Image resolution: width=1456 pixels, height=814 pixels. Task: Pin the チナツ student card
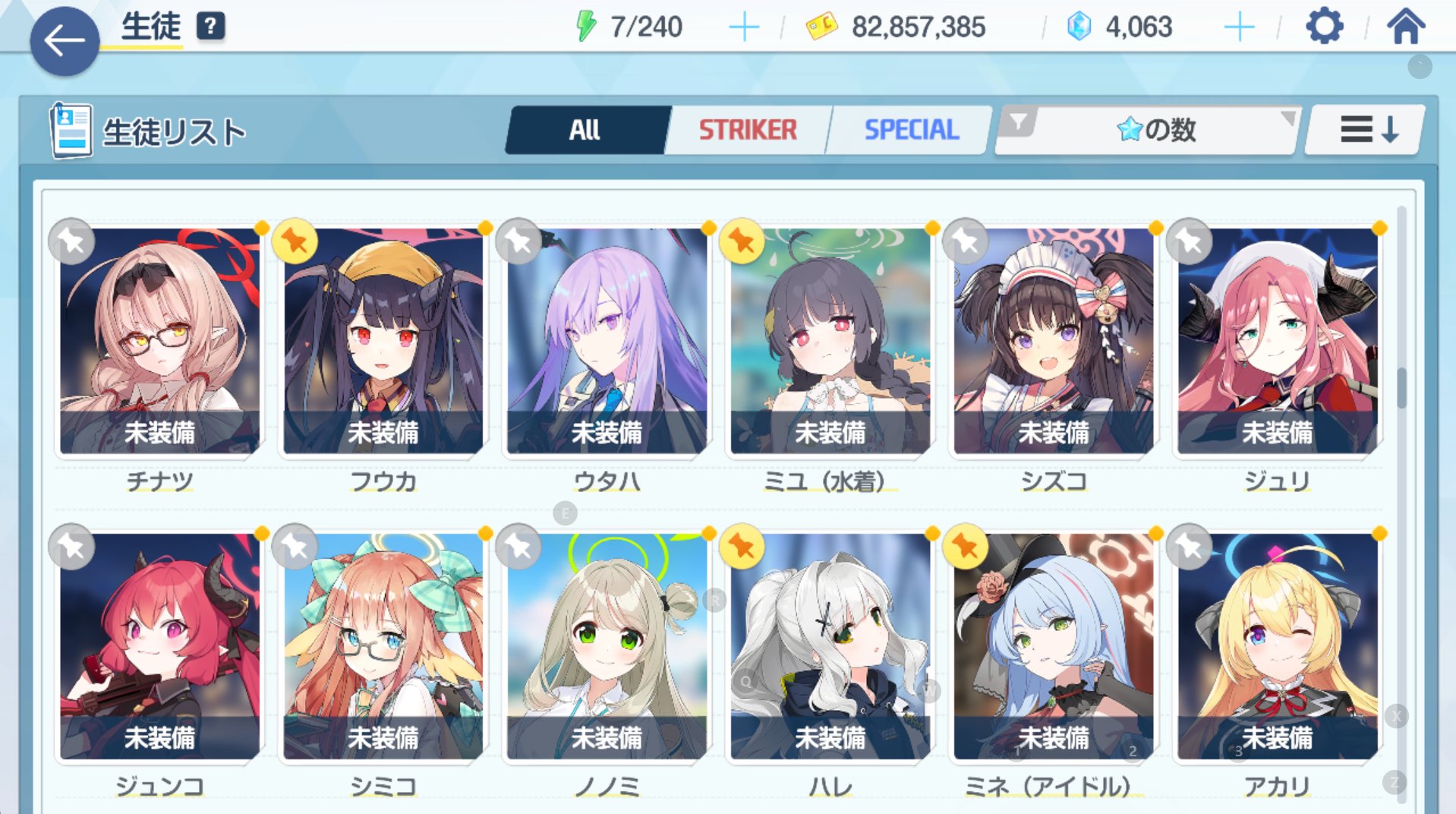[x=71, y=241]
